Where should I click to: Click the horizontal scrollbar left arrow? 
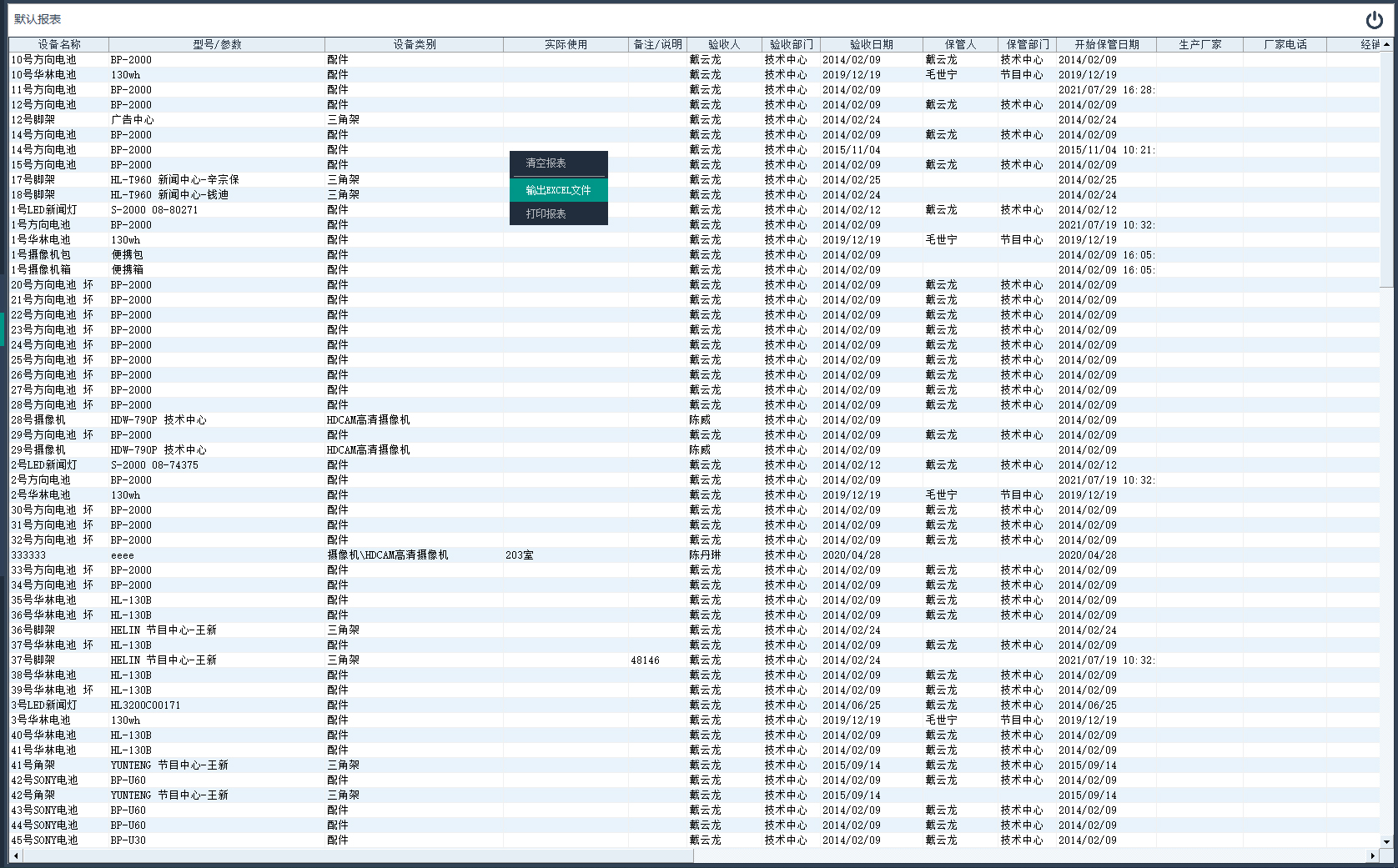tap(15, 855)
